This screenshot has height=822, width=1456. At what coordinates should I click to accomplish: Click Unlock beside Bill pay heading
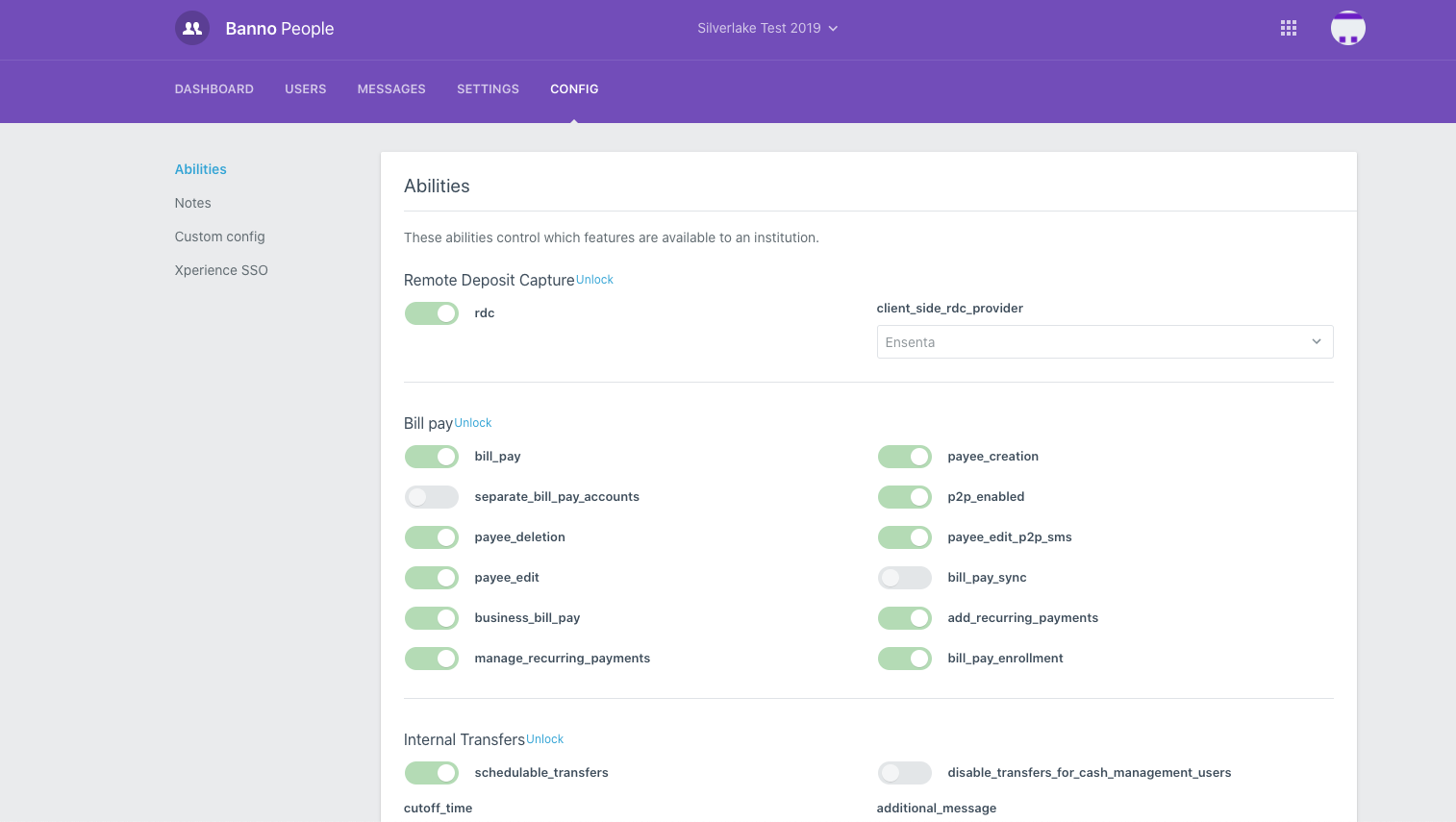click(x=473, y=423)
